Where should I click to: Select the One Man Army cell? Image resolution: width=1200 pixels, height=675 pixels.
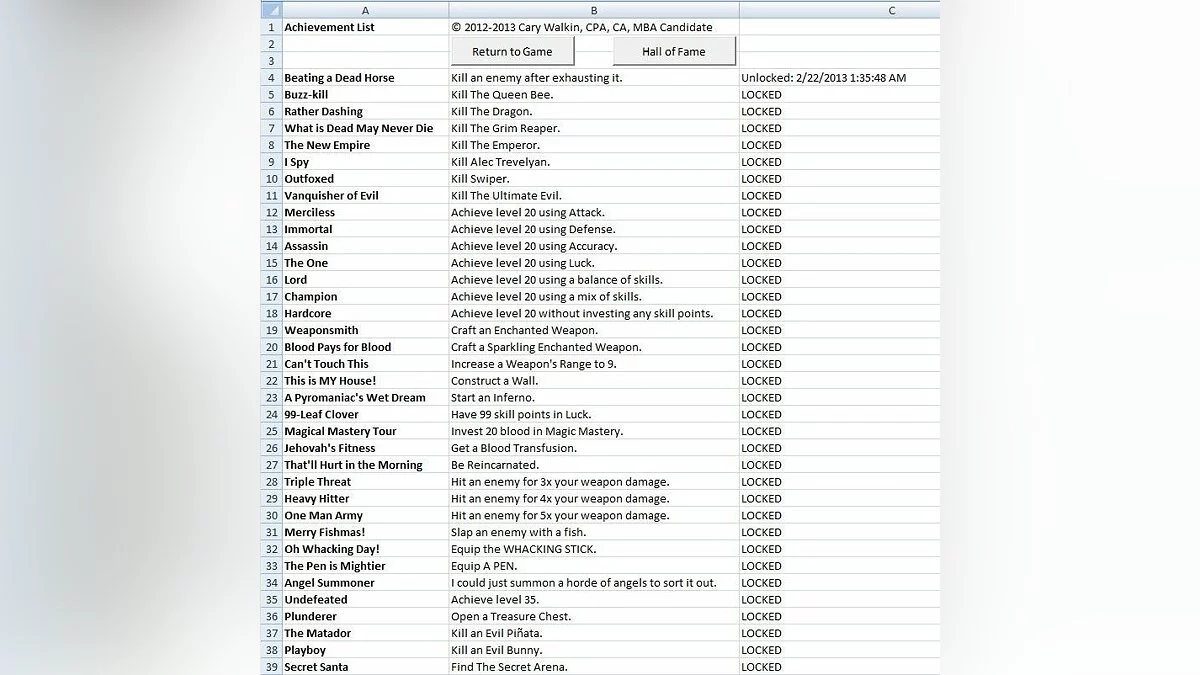[x=365, y=516]
